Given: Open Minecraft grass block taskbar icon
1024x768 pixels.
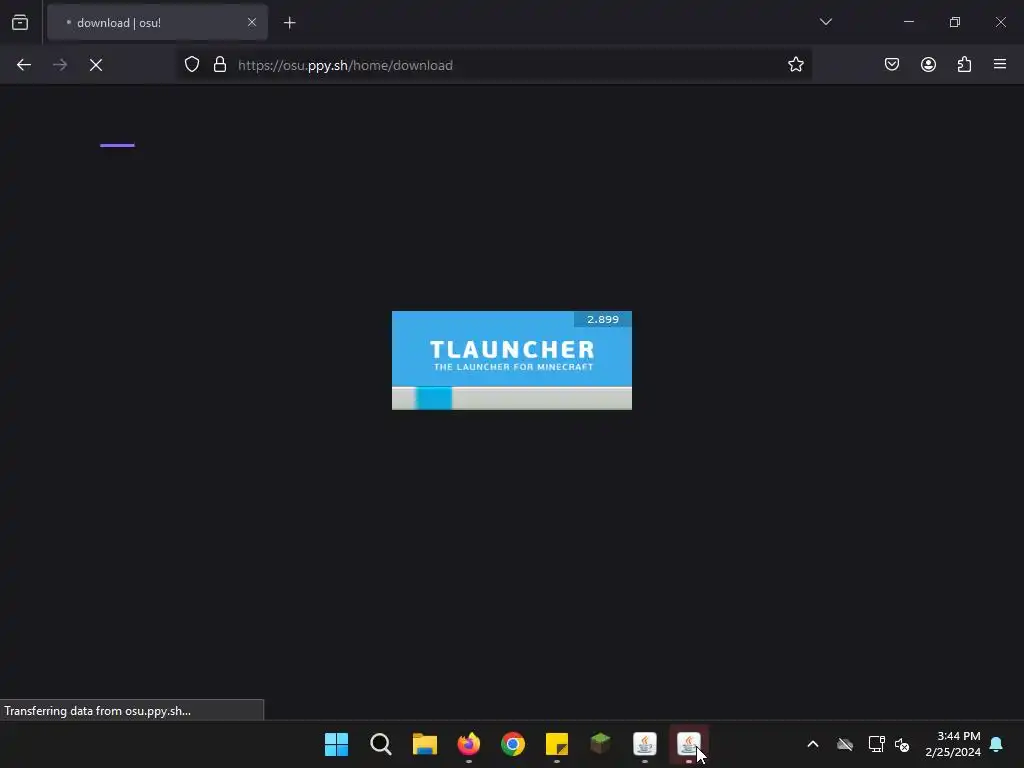Looking at the screenshot, I should click(601, 744).
